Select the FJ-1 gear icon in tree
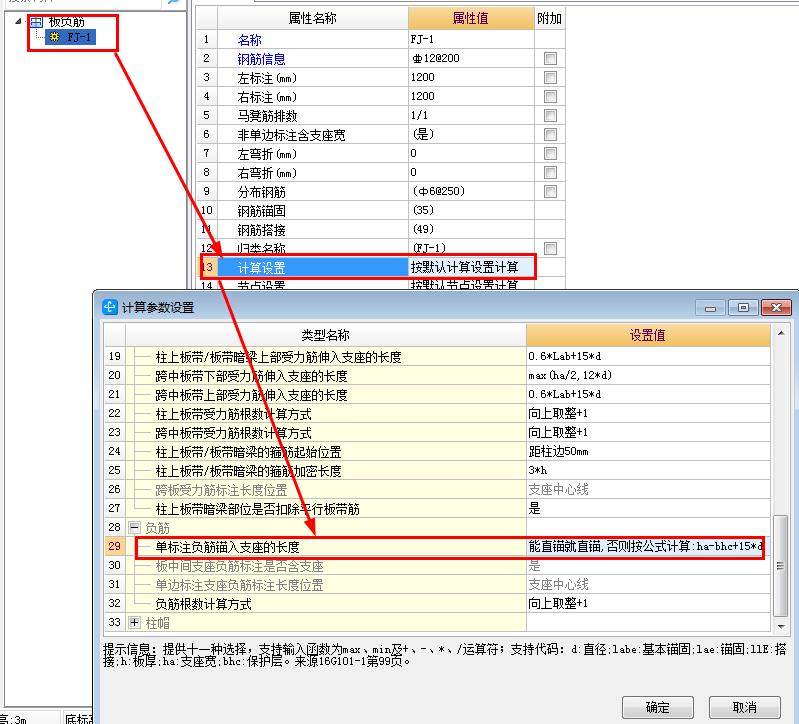Viewport: 799px width, 724px height. point(55,37)
